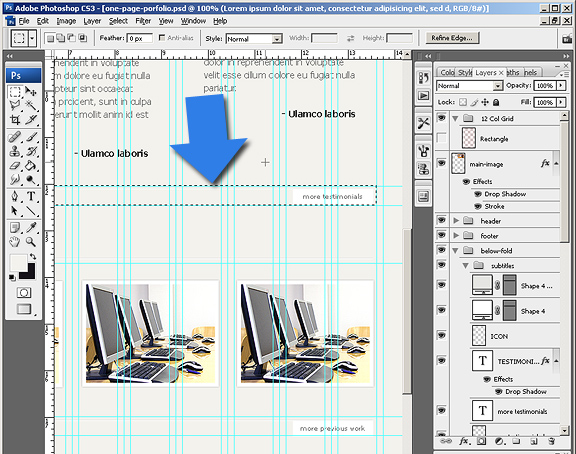Pick the Magic Wand tool
The height and width of the screenshot is (454, 576).
31,105
